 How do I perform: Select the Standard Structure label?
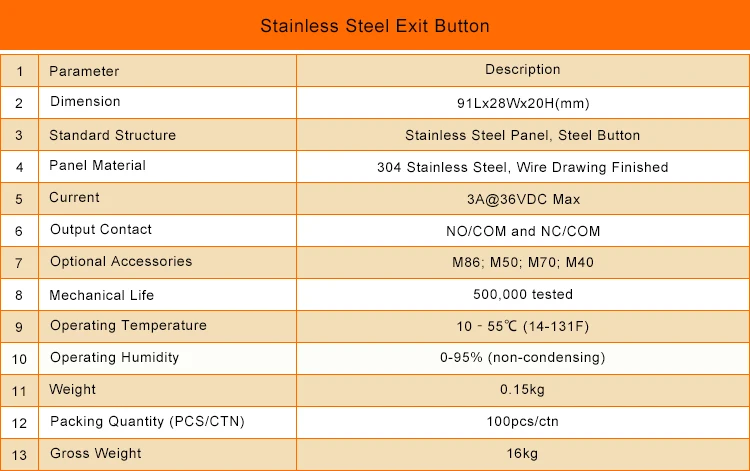(x=112, y=135)
